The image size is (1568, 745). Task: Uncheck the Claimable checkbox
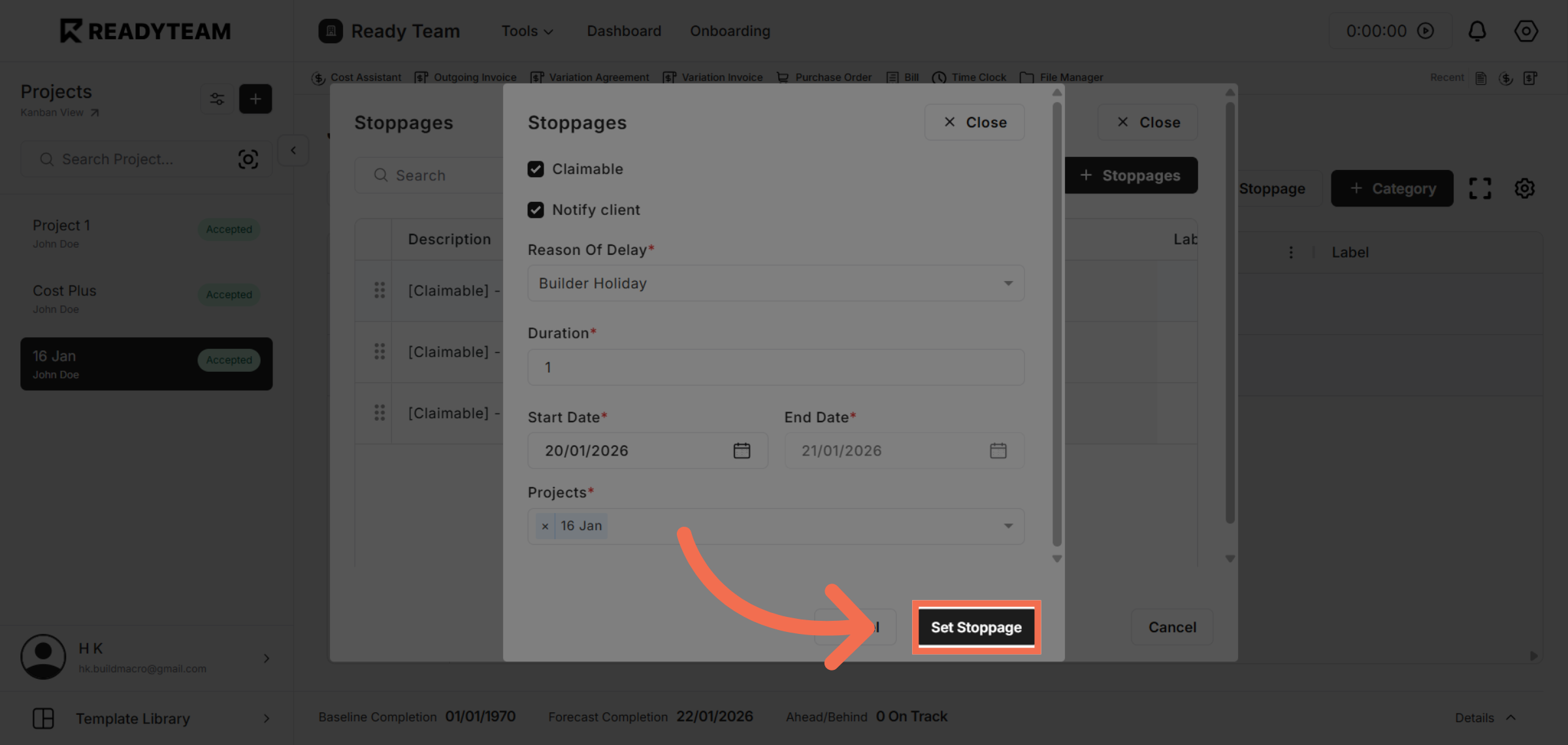536,169
